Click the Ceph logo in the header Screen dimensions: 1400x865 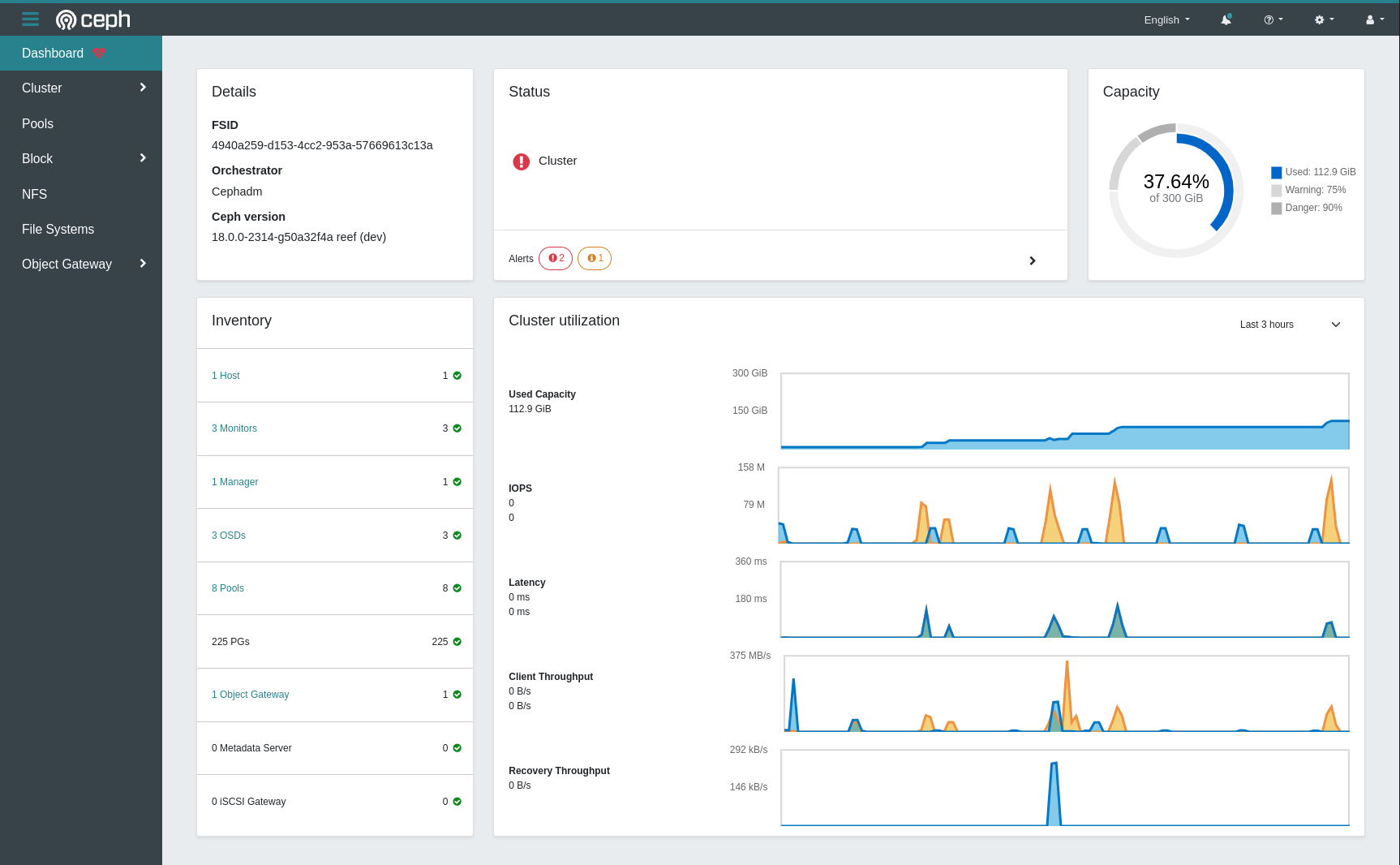pos(92,19)
